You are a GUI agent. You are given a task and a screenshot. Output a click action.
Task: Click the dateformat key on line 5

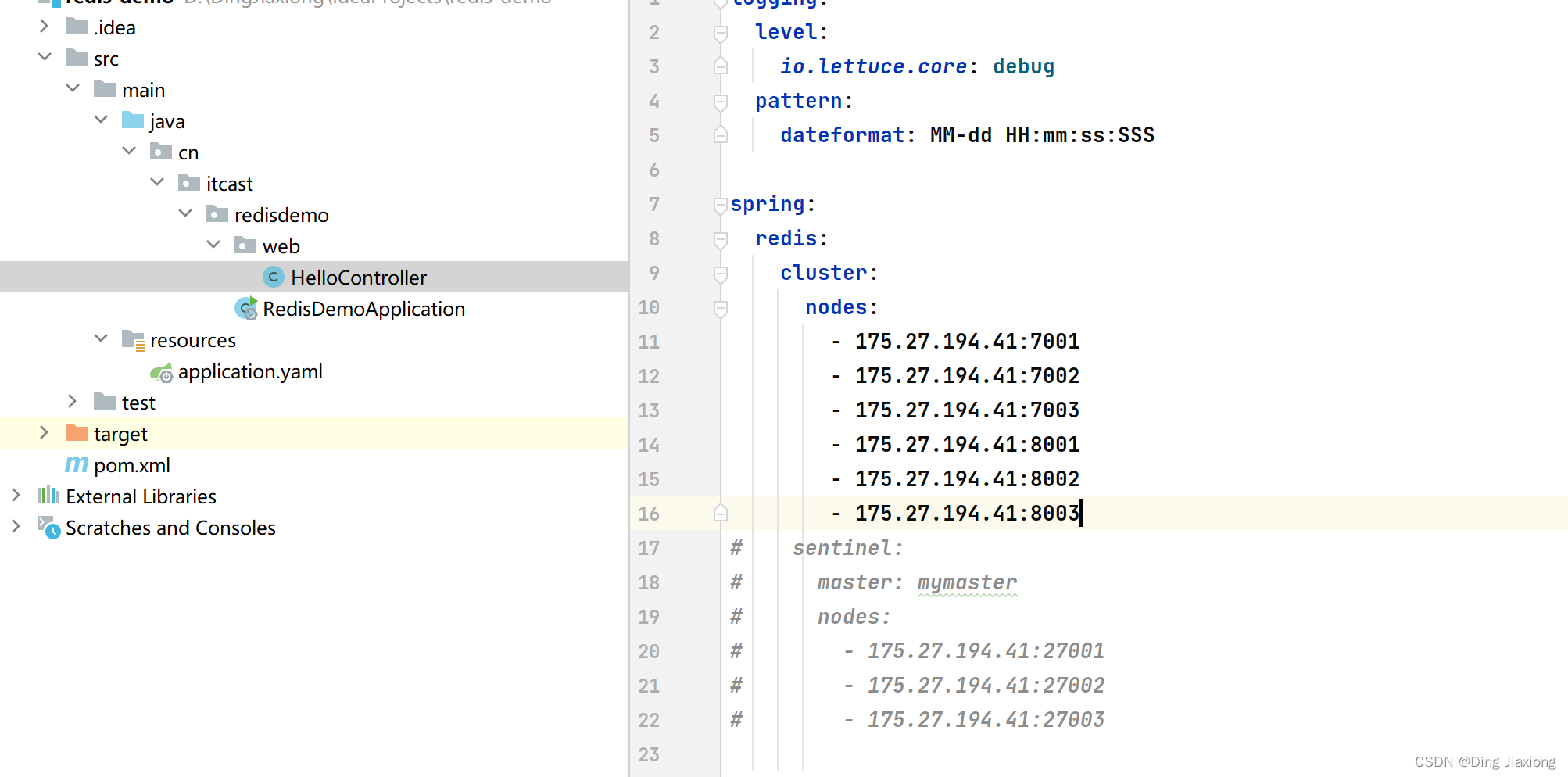842,135
